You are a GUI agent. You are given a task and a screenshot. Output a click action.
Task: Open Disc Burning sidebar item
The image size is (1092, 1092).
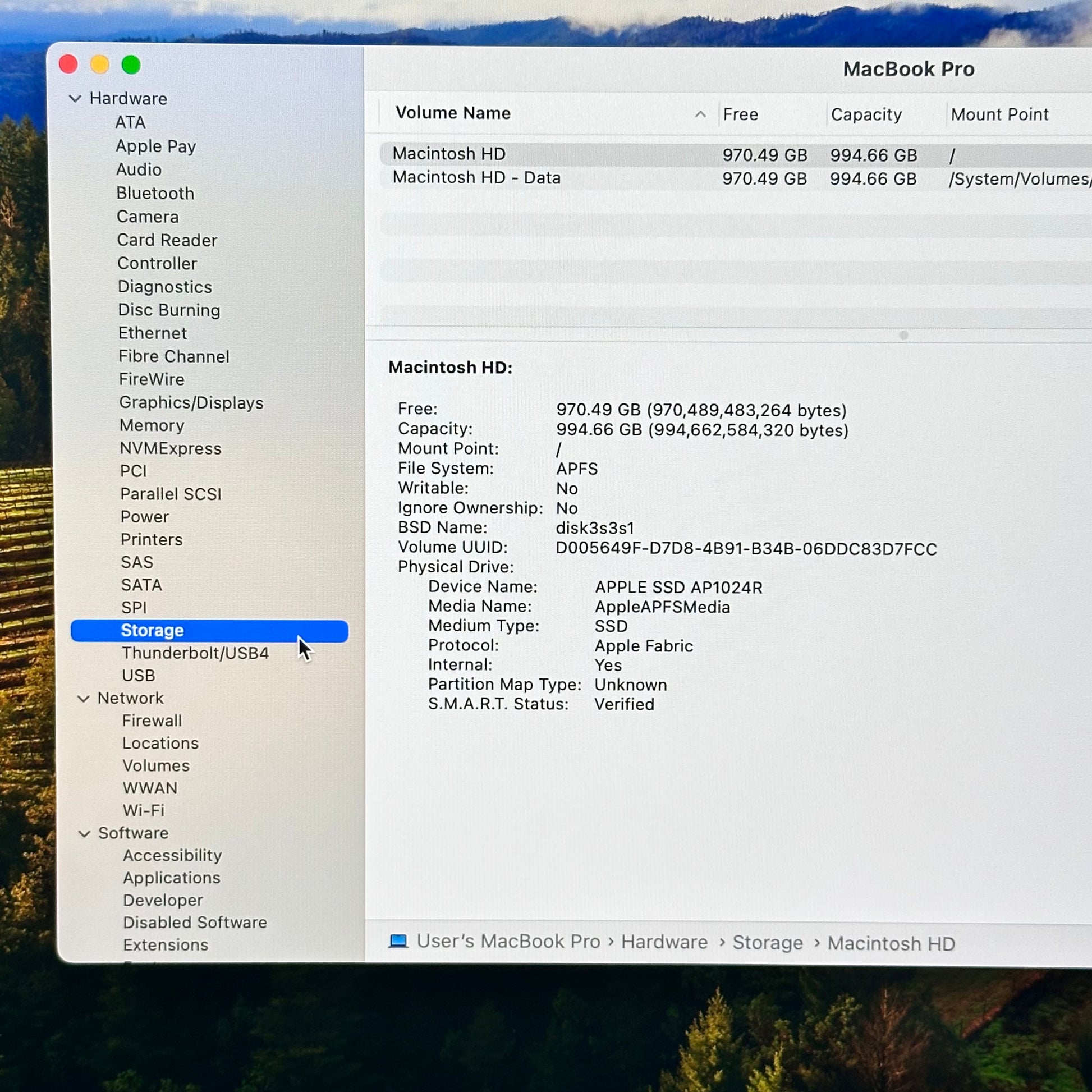[169, 310]
